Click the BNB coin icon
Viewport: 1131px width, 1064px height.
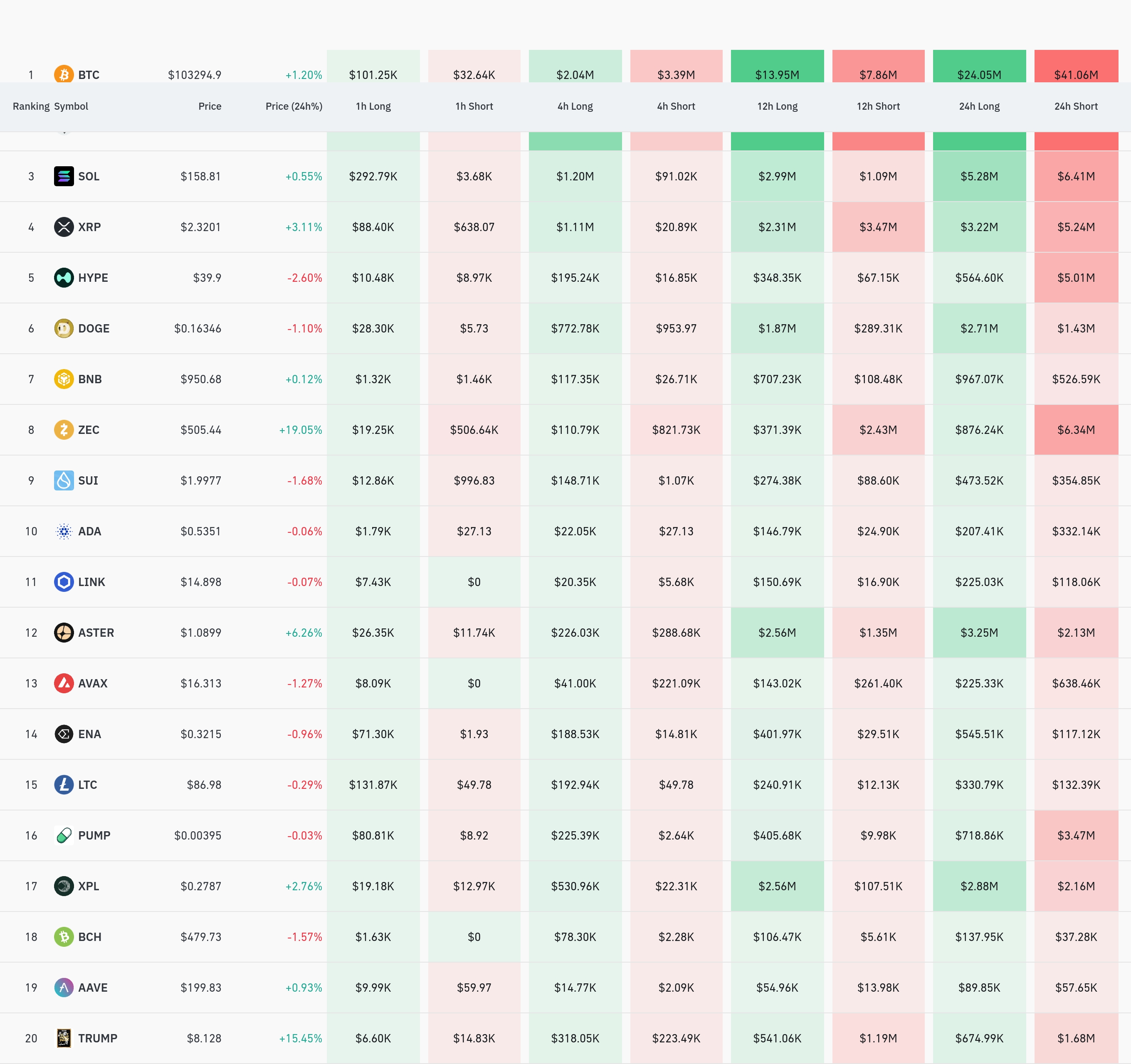(64, 379)
